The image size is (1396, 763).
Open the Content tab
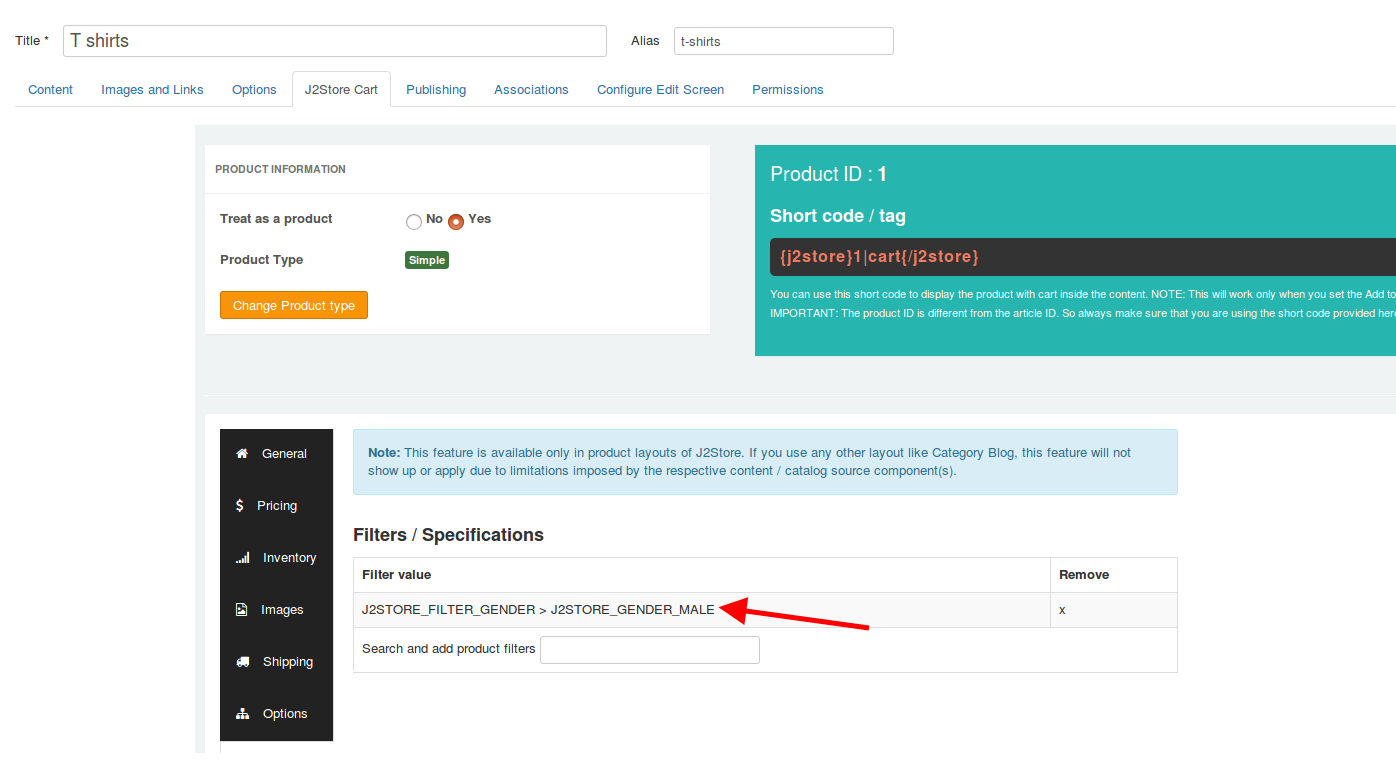click(50, 90)
